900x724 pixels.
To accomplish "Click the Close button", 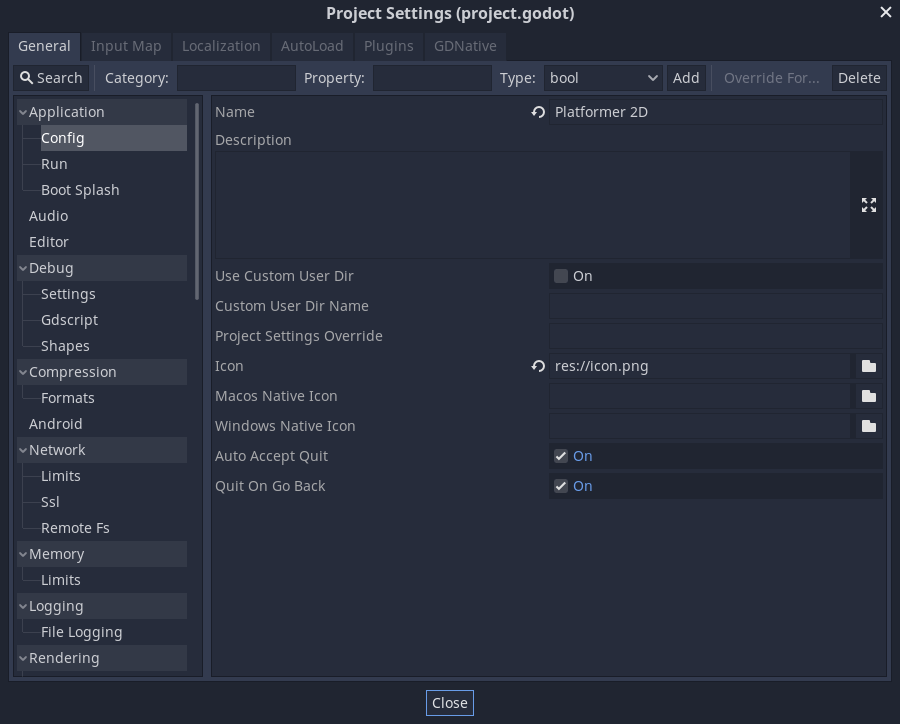I will point(449,703).
